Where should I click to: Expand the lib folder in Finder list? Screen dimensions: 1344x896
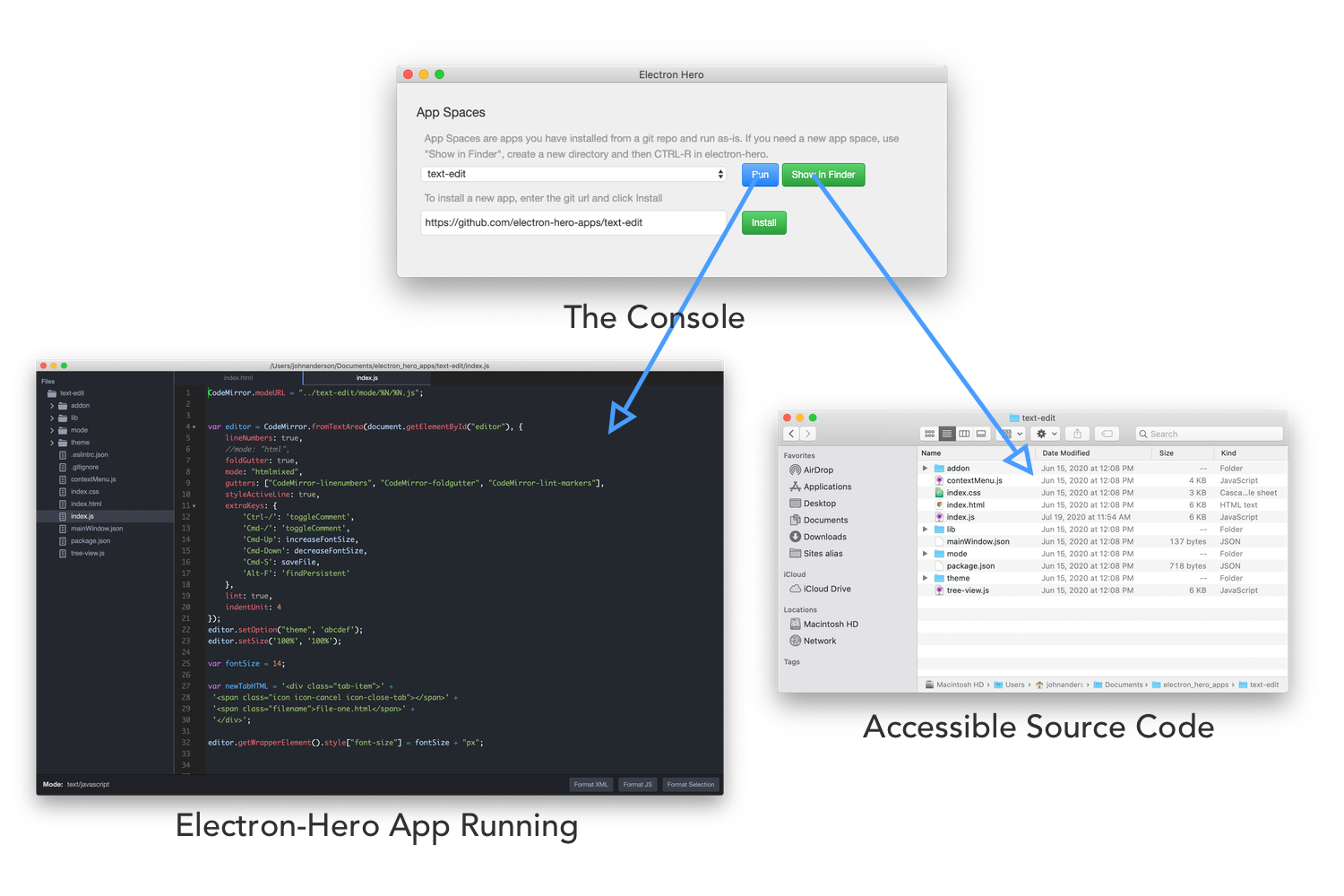pos(926,530)
